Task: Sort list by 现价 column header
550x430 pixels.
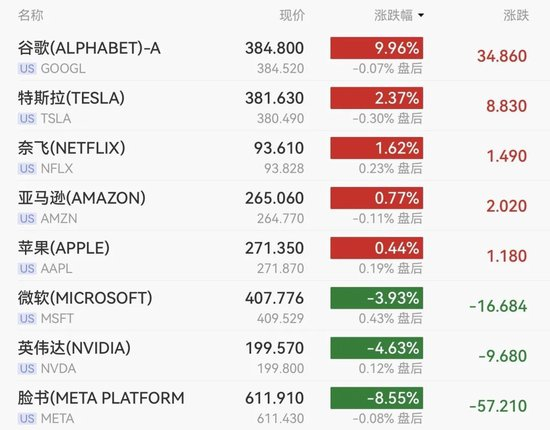Action: click(292, 15)
